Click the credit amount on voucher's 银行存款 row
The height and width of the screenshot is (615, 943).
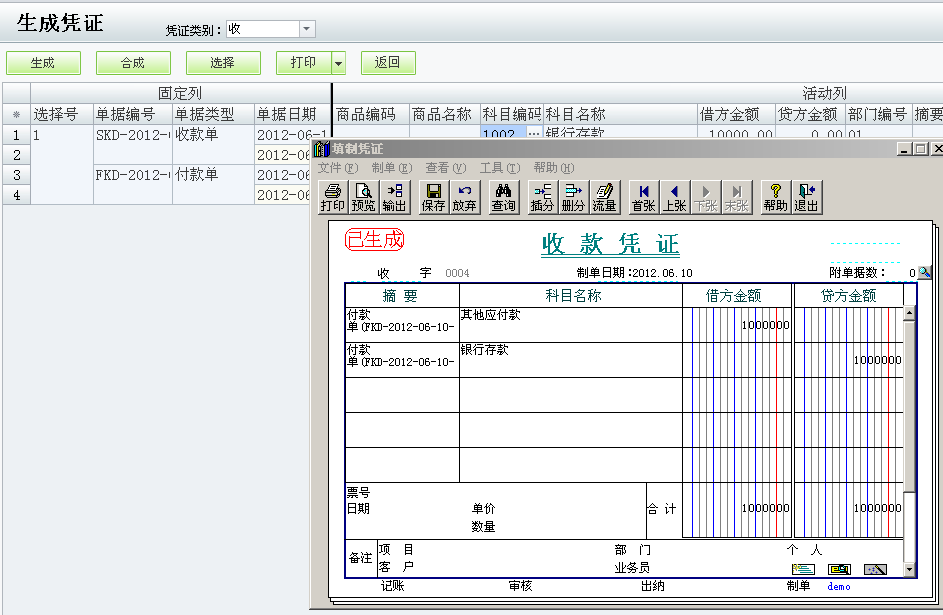[877, 360]
